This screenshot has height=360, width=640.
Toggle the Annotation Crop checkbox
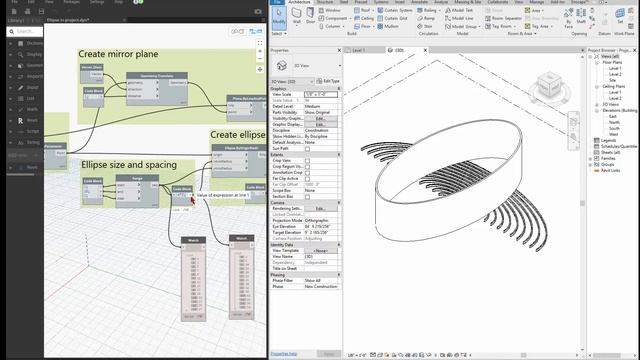[x=307, y=173]
